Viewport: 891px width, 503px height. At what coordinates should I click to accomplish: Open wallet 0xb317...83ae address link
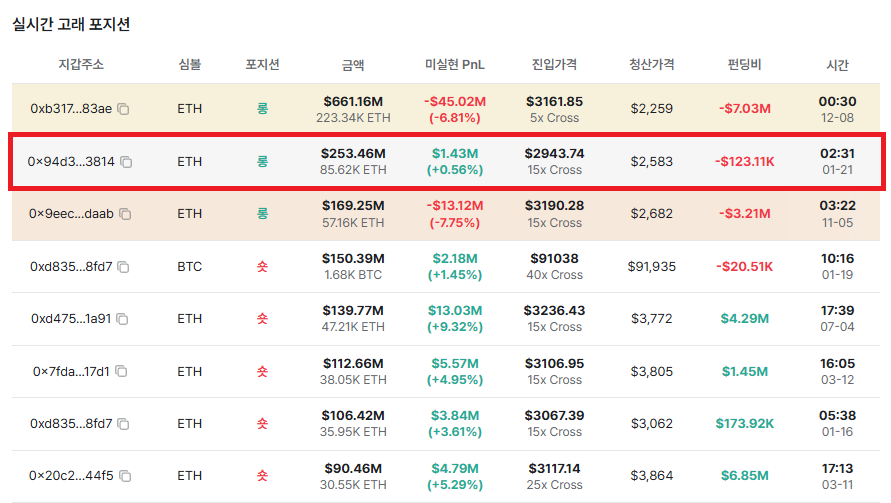[71, 109]
